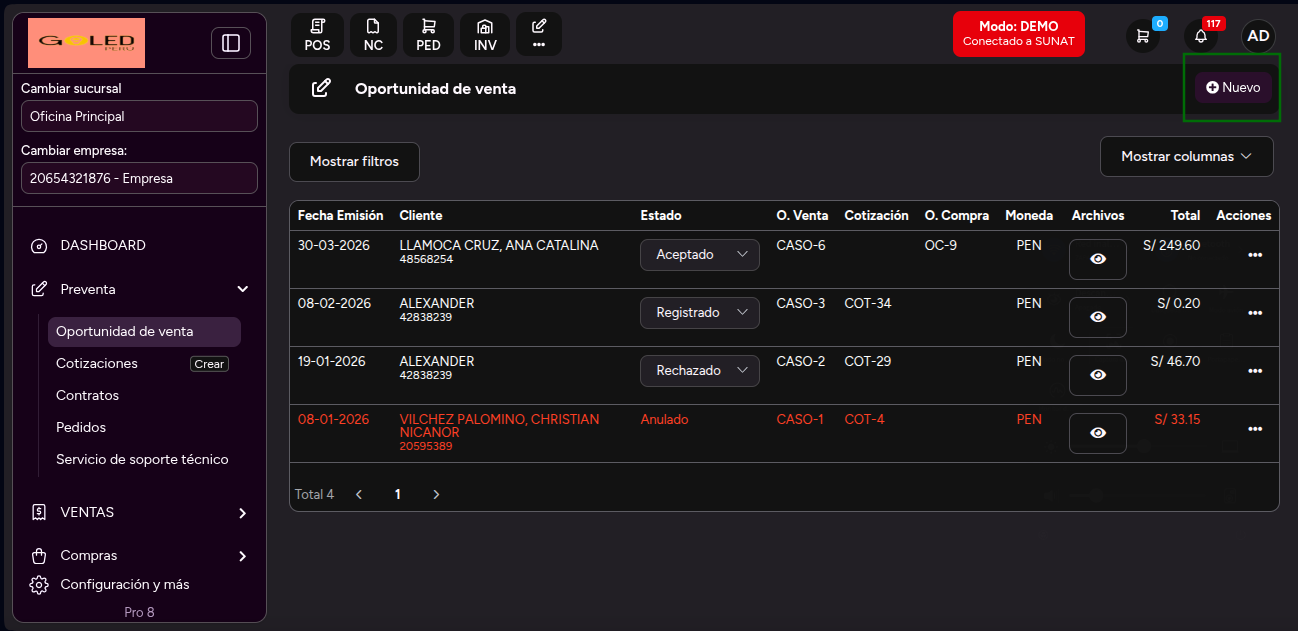Go to DASHBOARD menu item
This screenshot has width=1298, height=631.
pyautogui.click(x=103, y=246)
